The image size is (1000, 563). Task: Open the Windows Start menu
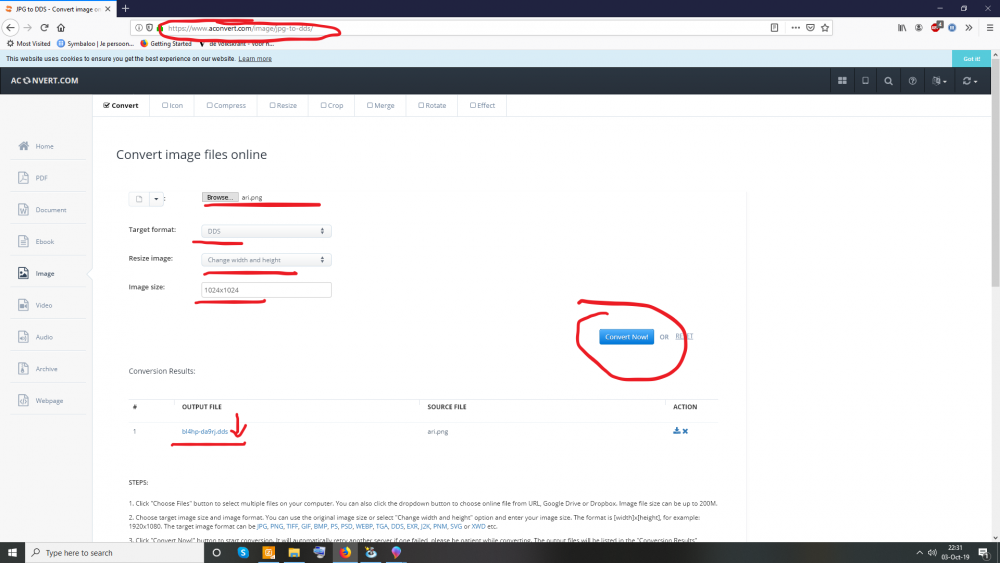pyautogui.click(x=12, y=553)
